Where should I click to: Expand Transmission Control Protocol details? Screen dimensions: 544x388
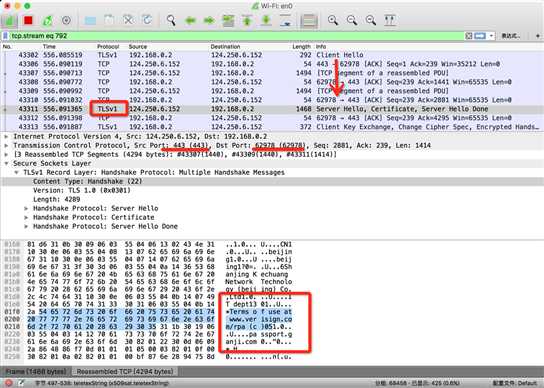pos(6,145)
